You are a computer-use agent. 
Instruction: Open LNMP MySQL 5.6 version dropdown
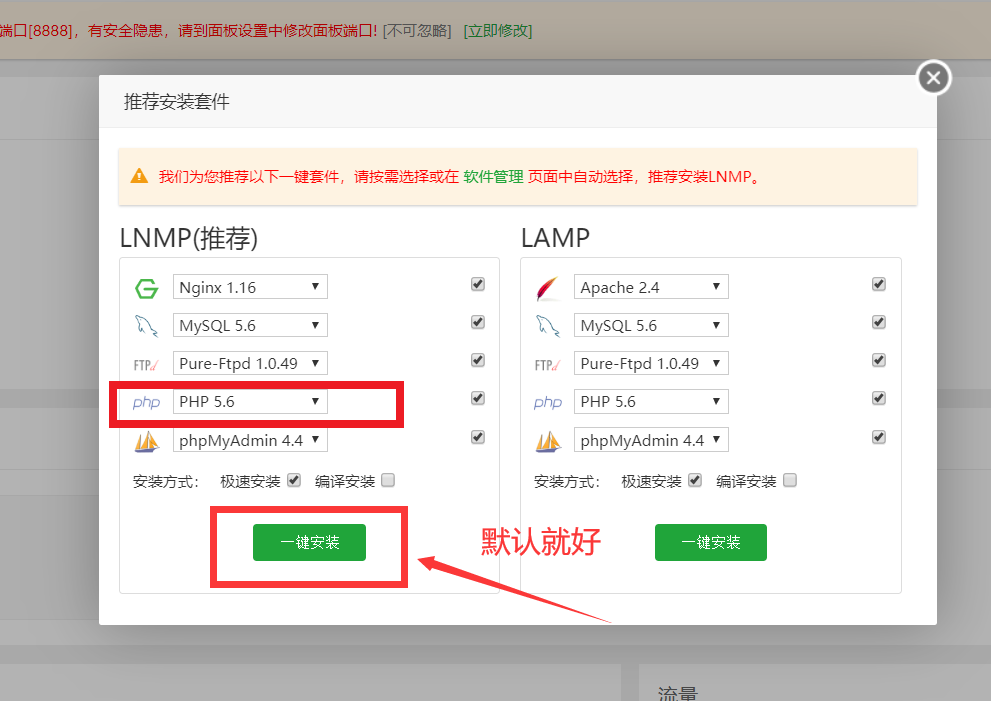pos(250,325)
